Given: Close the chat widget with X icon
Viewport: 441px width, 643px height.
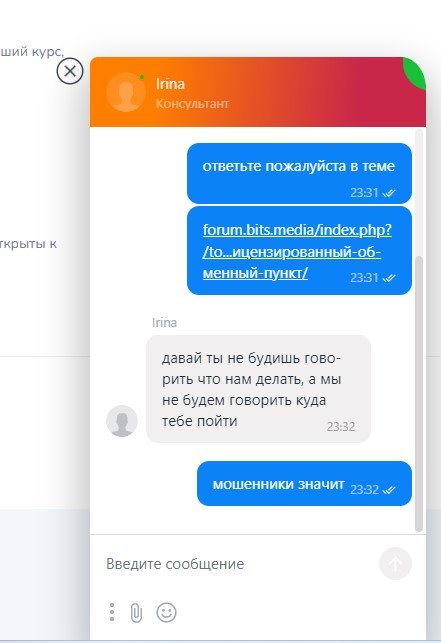Looking at the screenshot, I should pos(70,71).
